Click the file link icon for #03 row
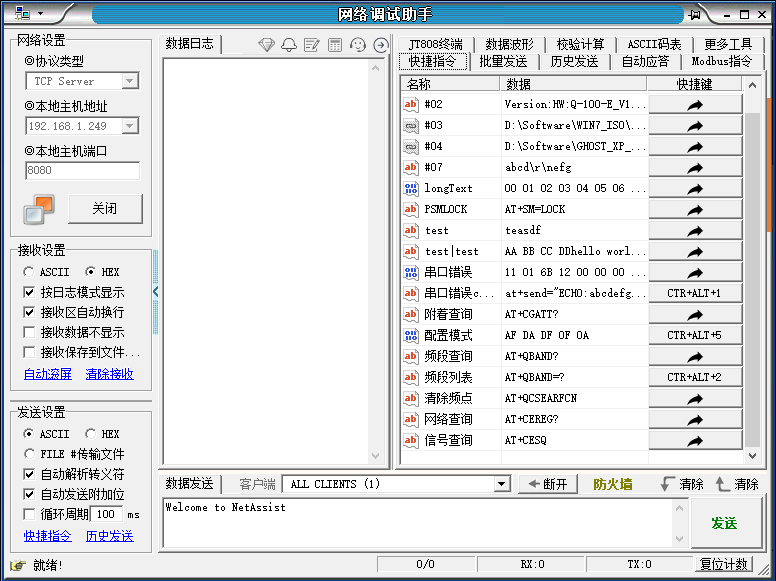The height and width of the screenshot is (581, 776). click(411, 126)
